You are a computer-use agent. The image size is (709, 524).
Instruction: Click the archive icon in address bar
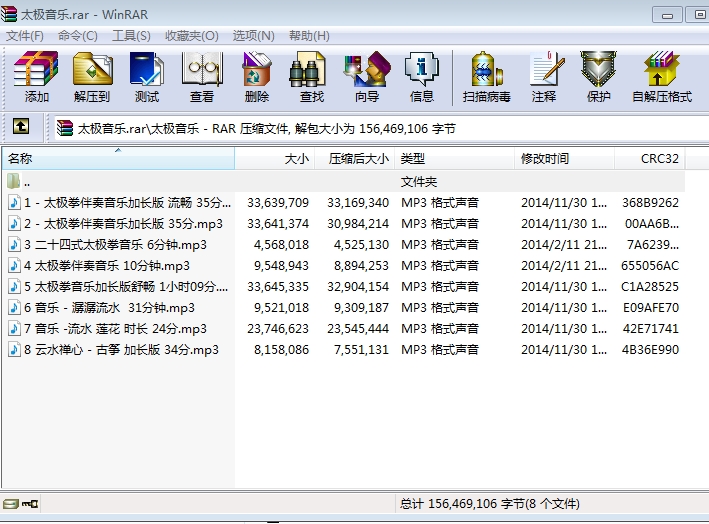coord(65,128)
